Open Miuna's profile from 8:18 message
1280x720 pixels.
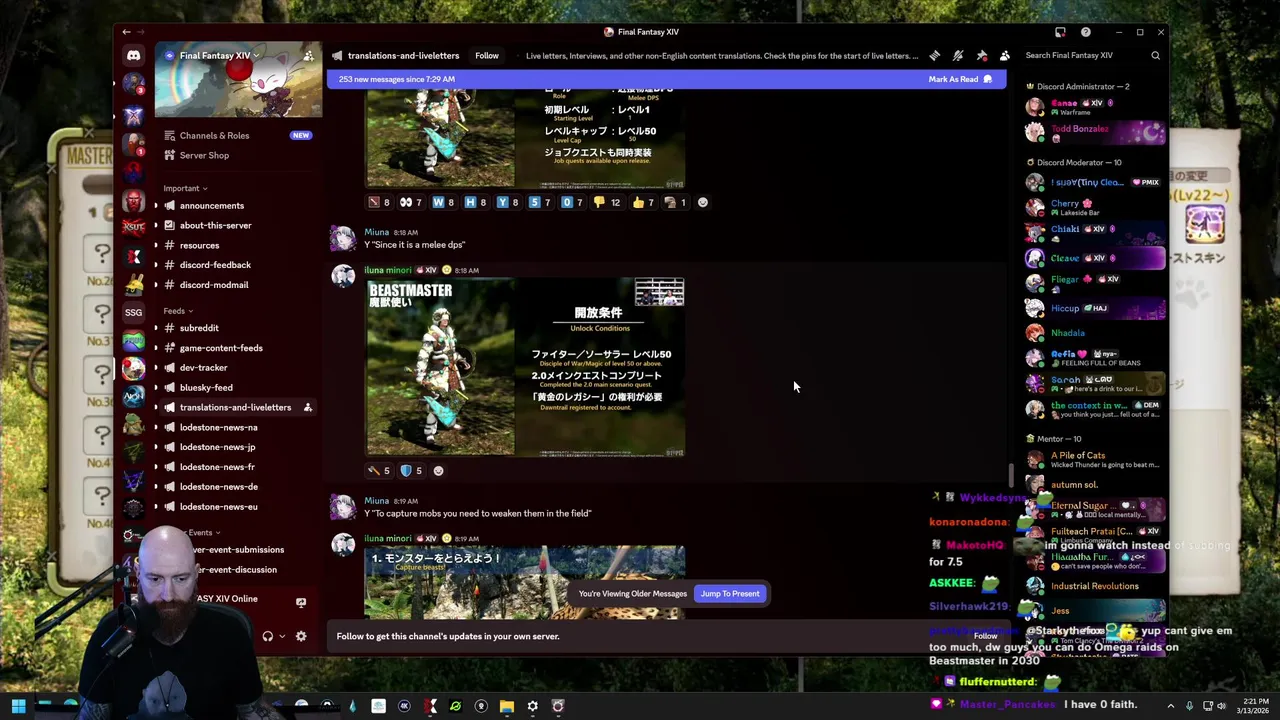pos(376,232)
